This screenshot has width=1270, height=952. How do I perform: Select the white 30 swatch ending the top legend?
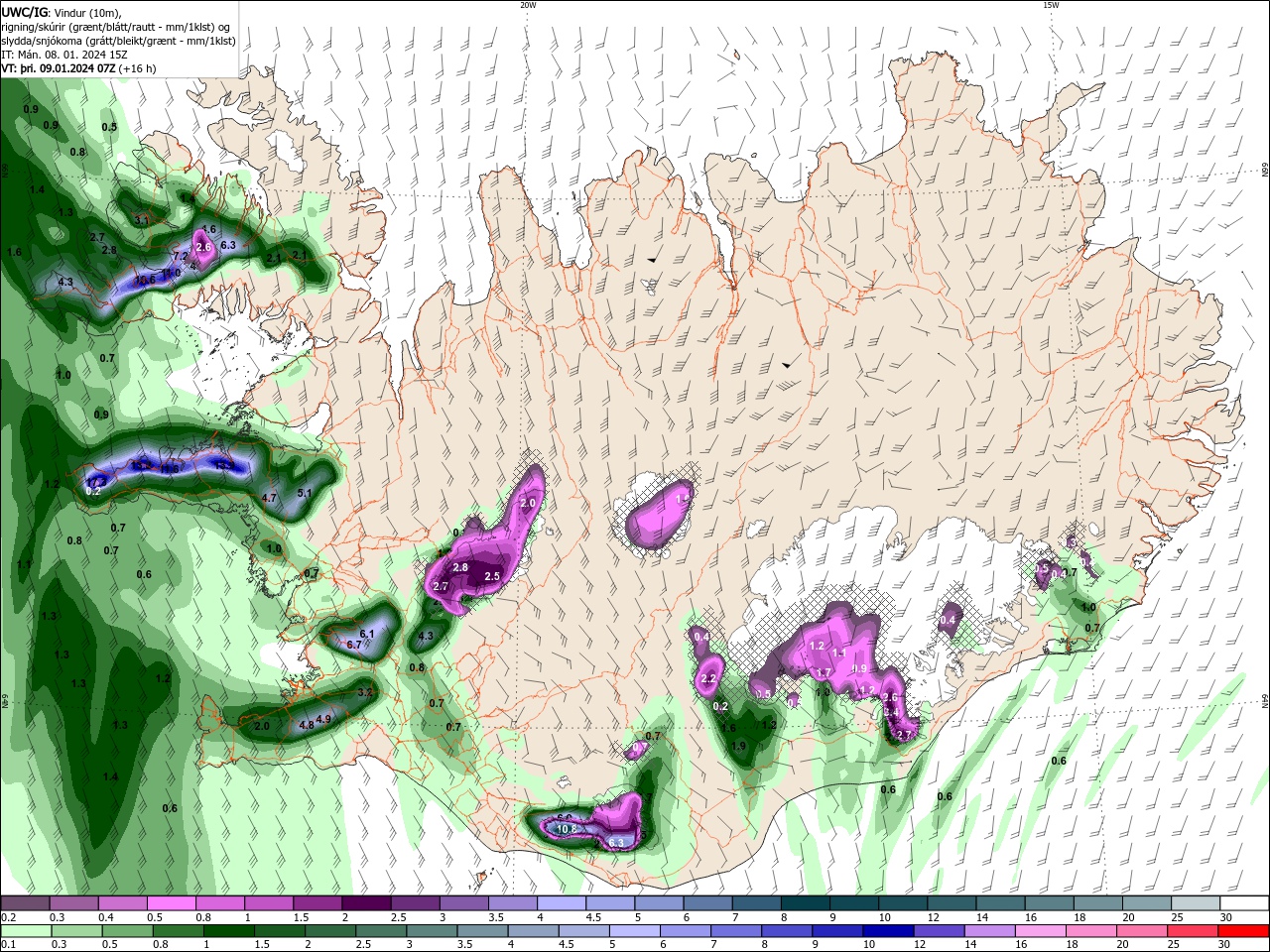(x=1245, y=902)
